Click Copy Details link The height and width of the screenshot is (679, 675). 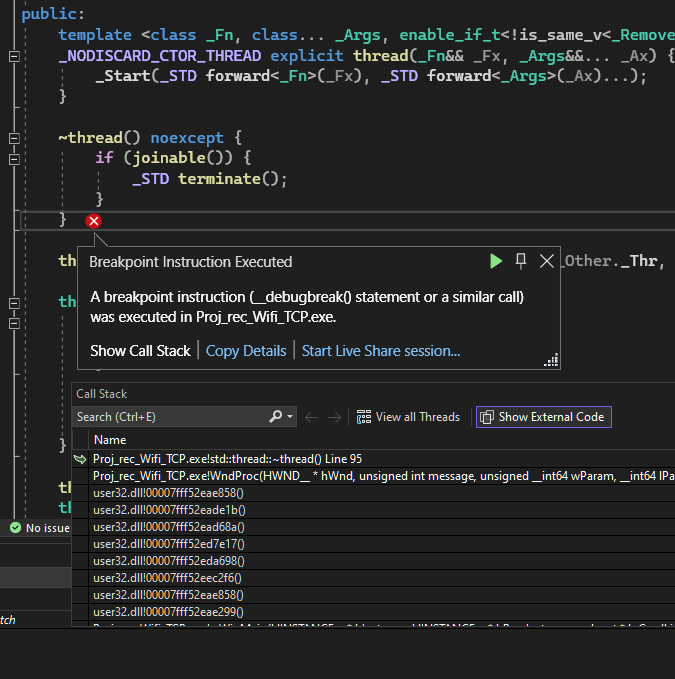[x=246, y=351]
